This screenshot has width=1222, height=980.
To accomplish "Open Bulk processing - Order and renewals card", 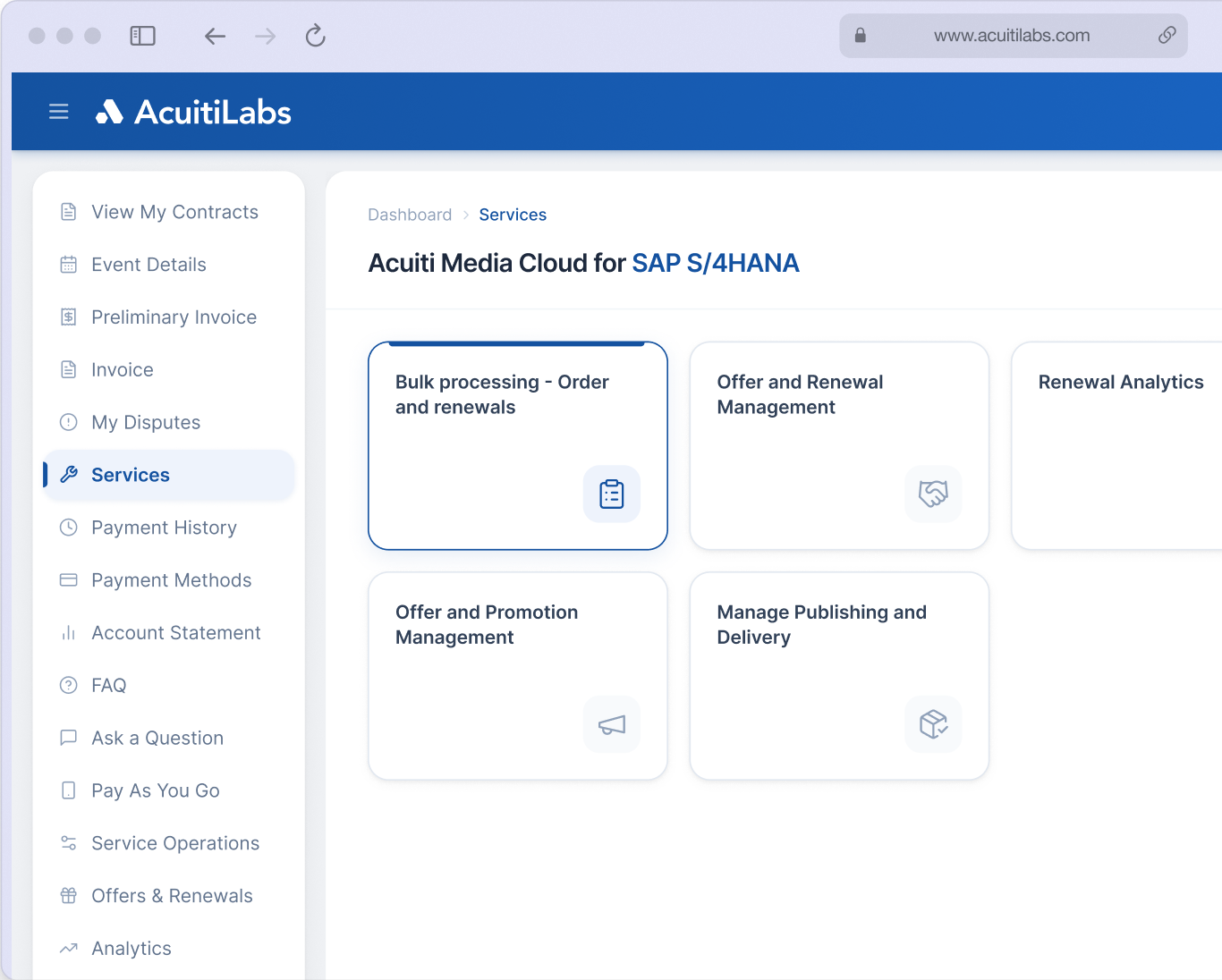I will 518,445.
